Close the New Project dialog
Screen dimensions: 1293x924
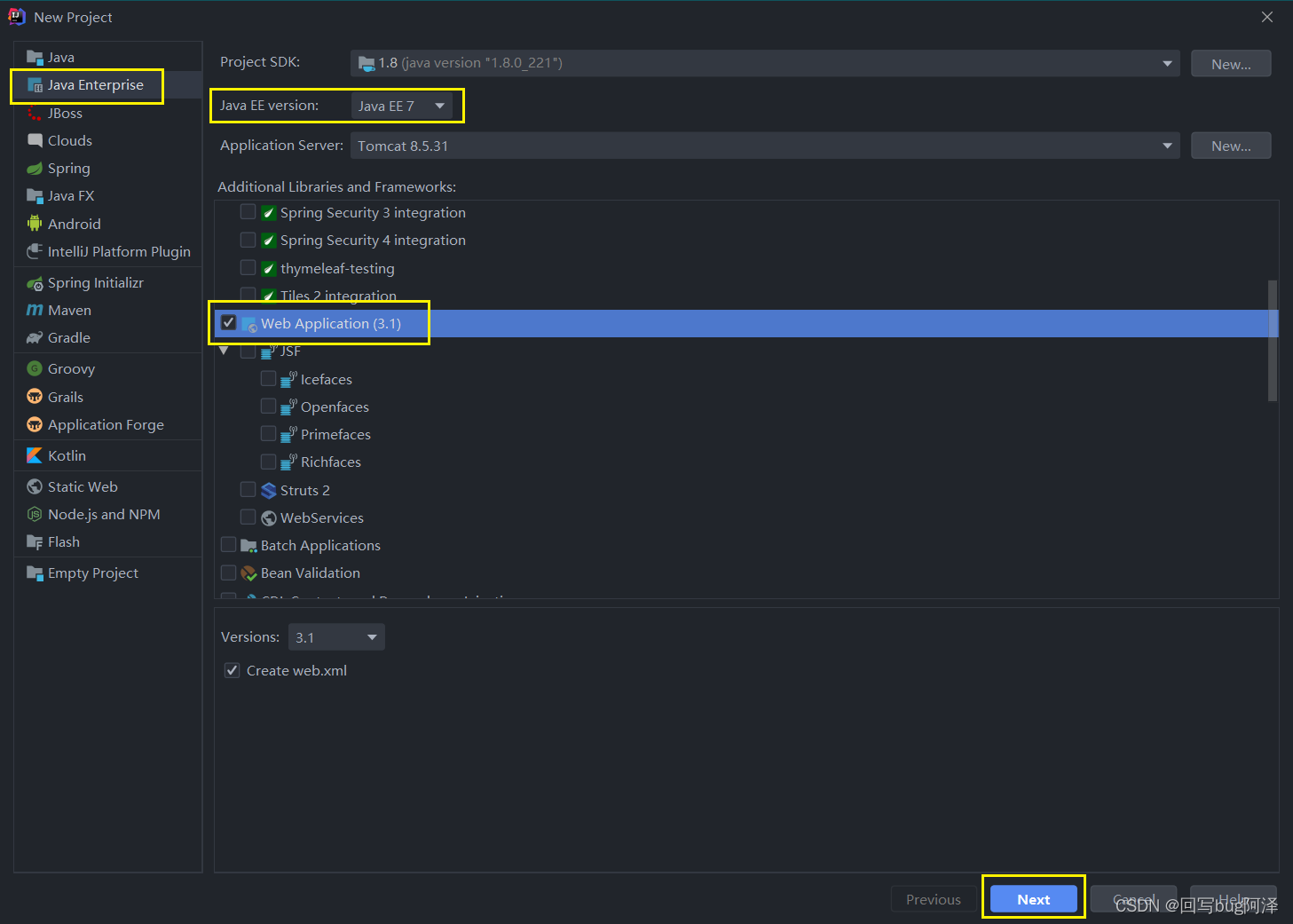(x=1267, y=17)
